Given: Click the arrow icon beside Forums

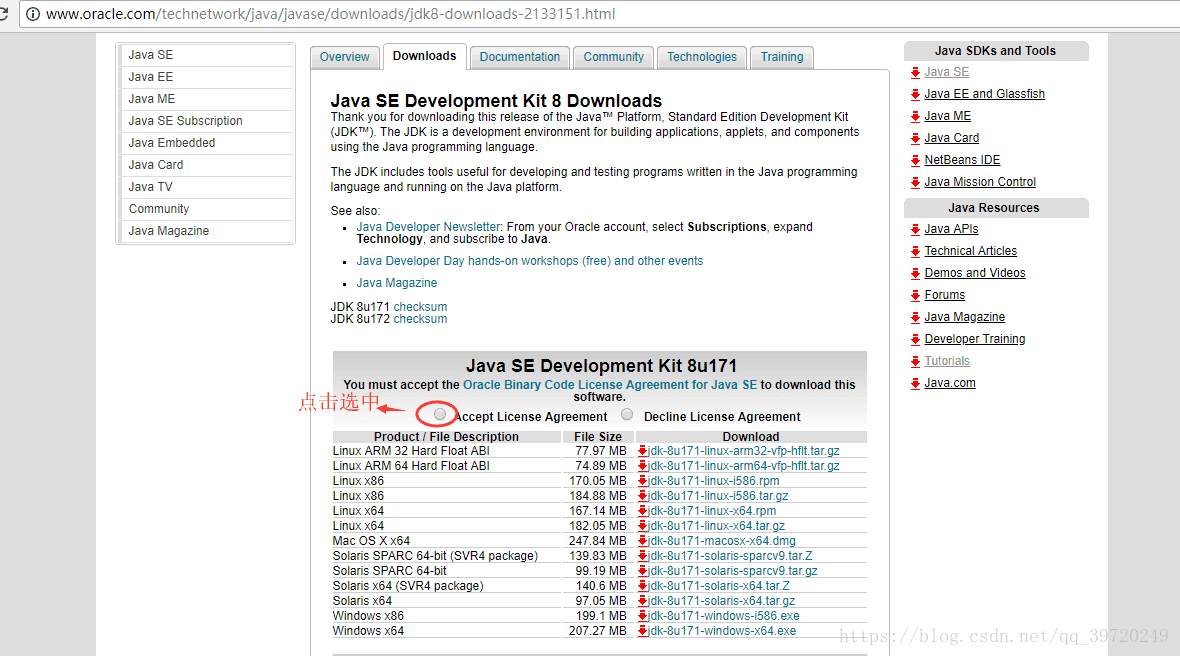Looking at the screenshot, I should [x=915, y=296].
